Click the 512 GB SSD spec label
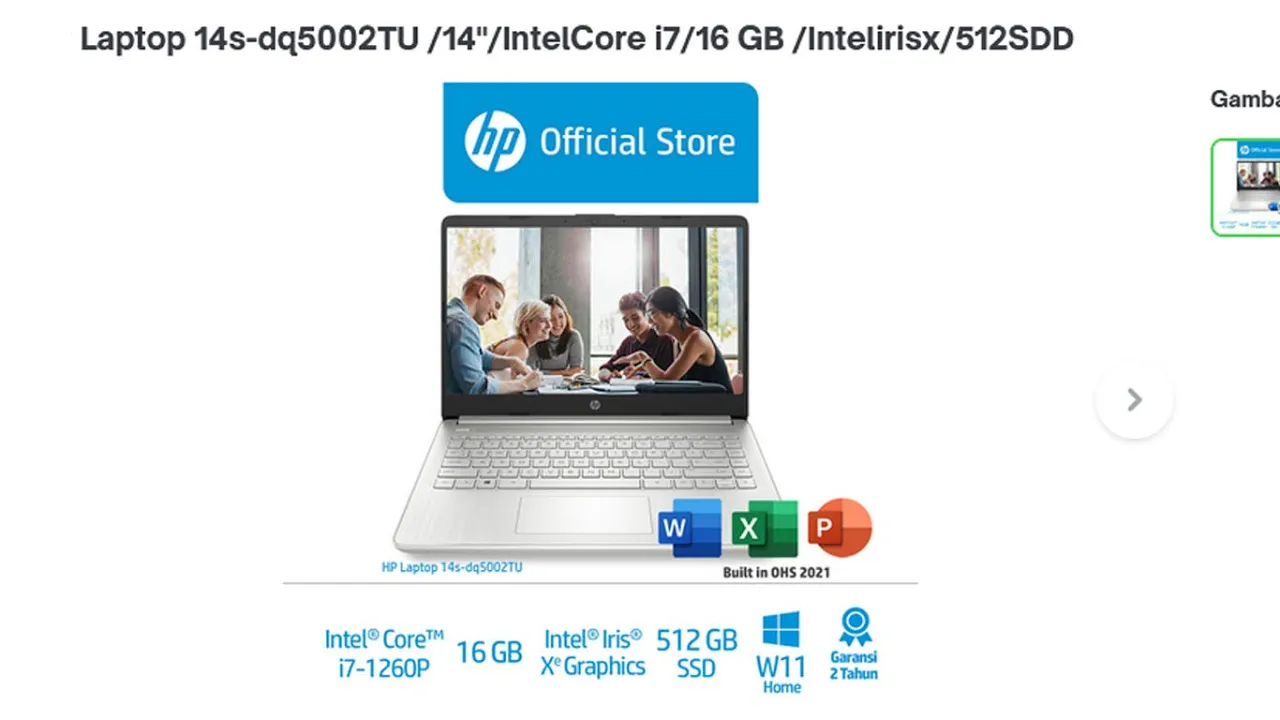The height and width of the screenshot is (720, 1280). (697, 653)
